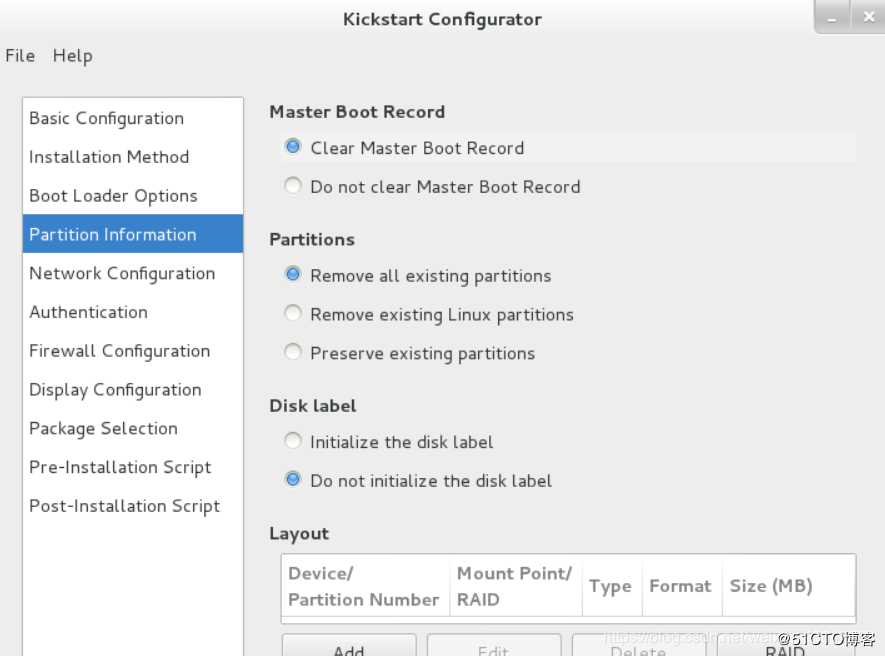Go to Installation Method section
Viewport: 885px width, 656px height.
(x=133, y=157)
